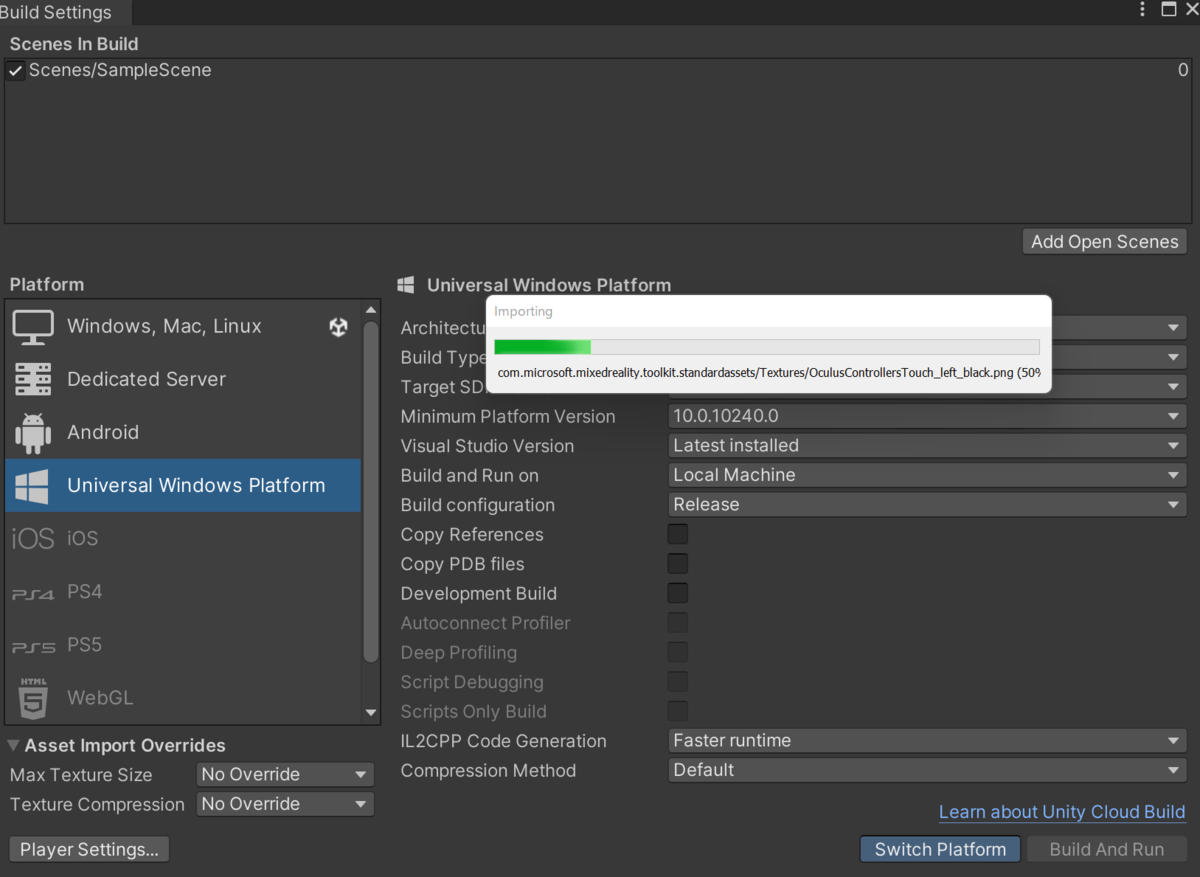This screenshot has height=877, width=1200.
Task: Toggle the Development Build checkbox
Action: point(678,593)
